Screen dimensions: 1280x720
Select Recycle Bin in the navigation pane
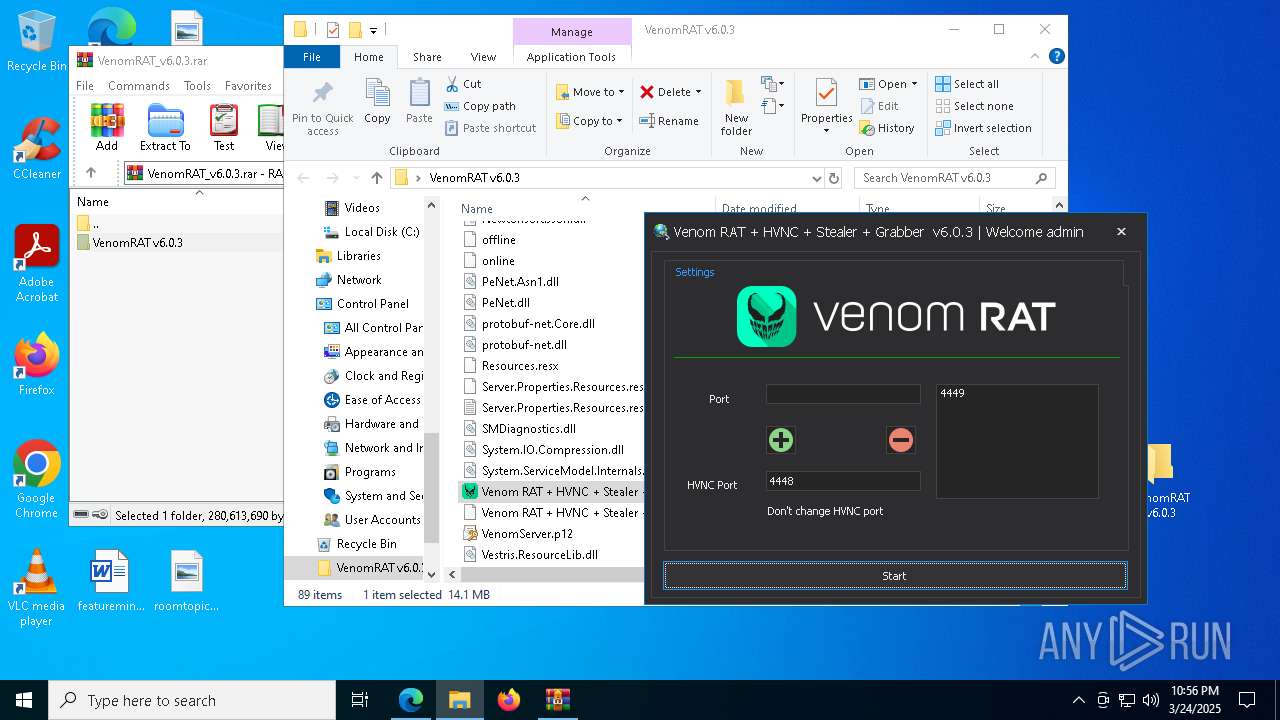point(356,544)
